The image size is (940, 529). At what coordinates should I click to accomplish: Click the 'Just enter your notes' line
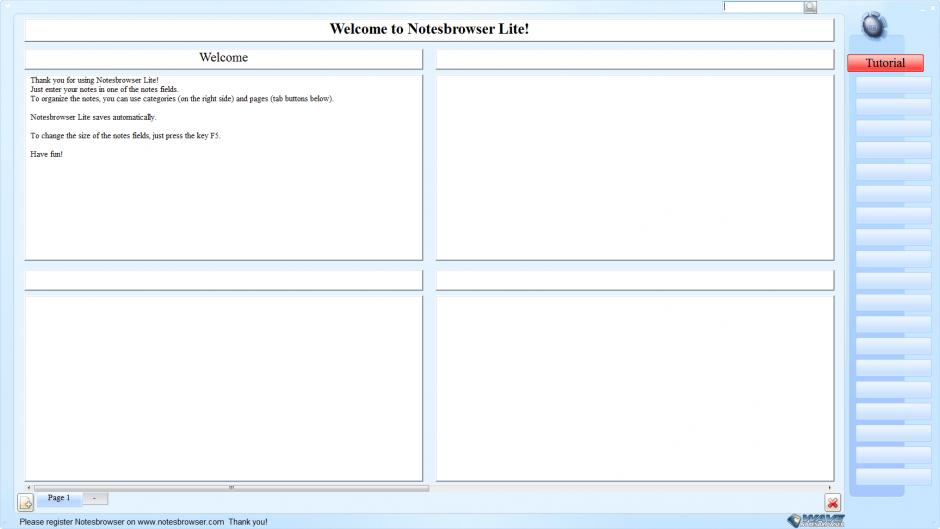[x=104, y=89]
